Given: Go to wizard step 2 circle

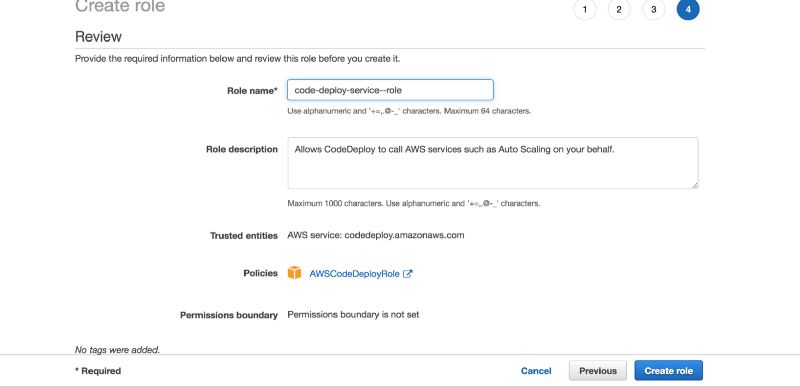Looking at the screenshot, I should [619, 9].
